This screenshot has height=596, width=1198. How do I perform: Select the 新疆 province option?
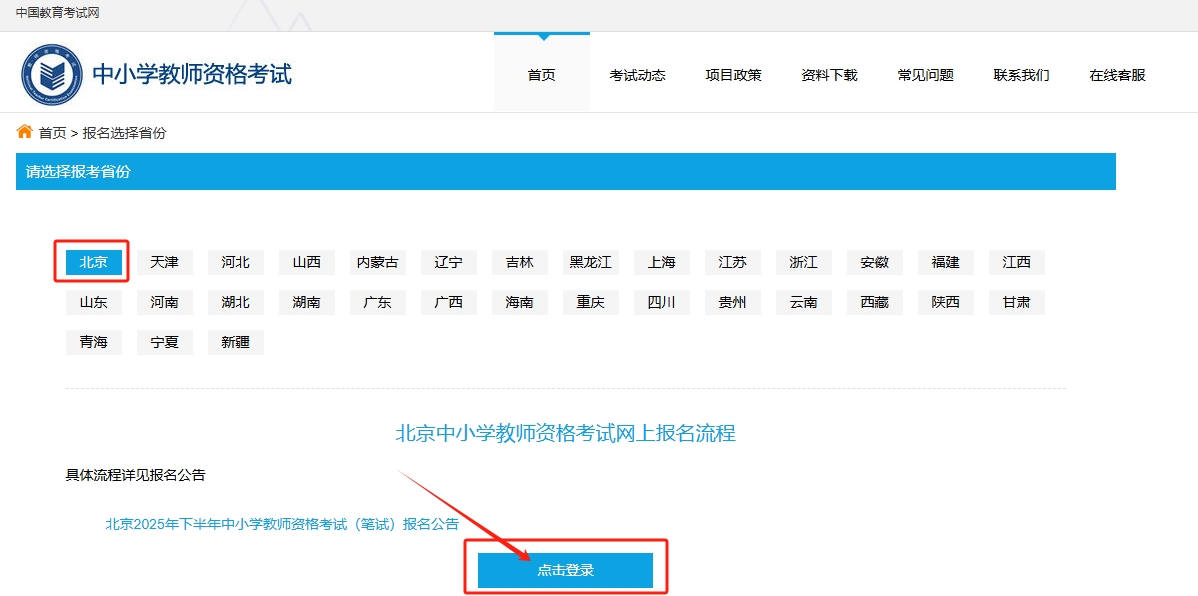pos(235,342)
